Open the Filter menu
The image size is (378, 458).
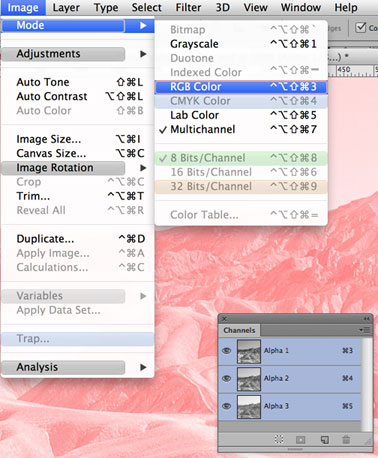tap(188, 7)
